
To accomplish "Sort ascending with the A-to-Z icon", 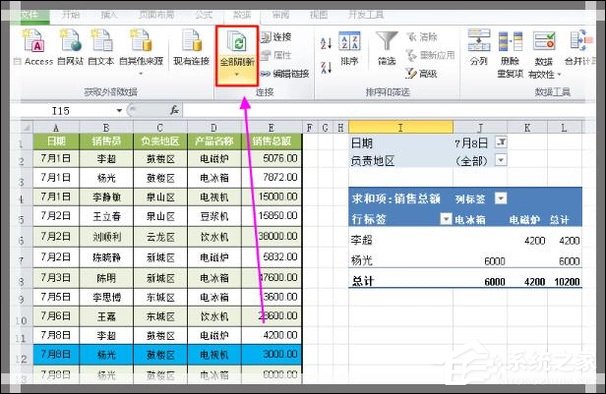I will [x=326, y=43].
